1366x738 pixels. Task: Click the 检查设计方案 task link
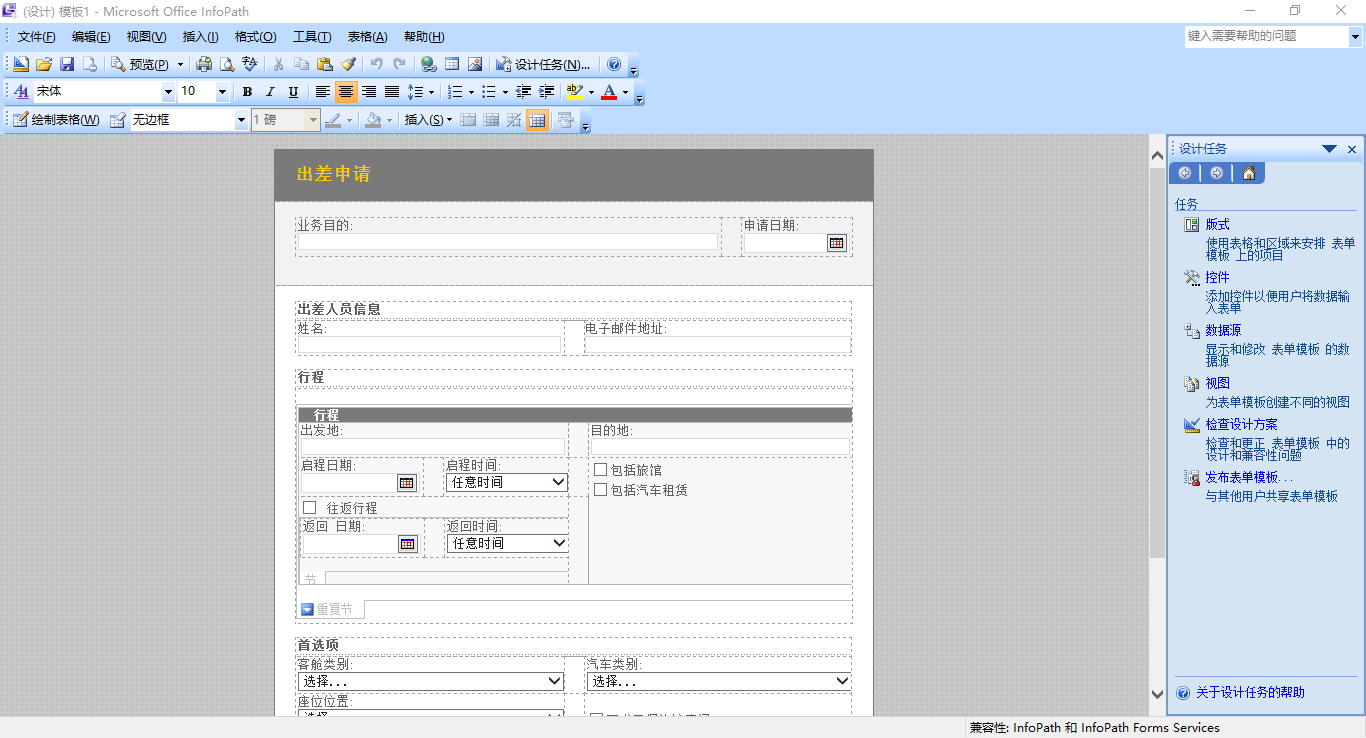click(1241, 425)
